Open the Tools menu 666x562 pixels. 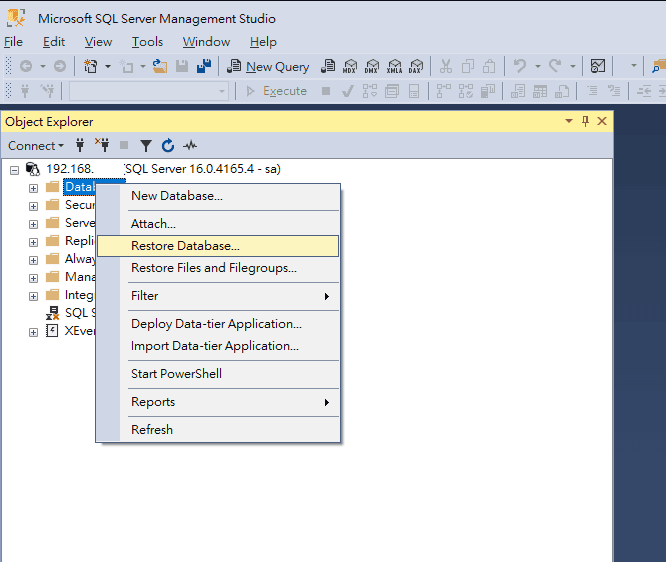click(x=147, y=42)
